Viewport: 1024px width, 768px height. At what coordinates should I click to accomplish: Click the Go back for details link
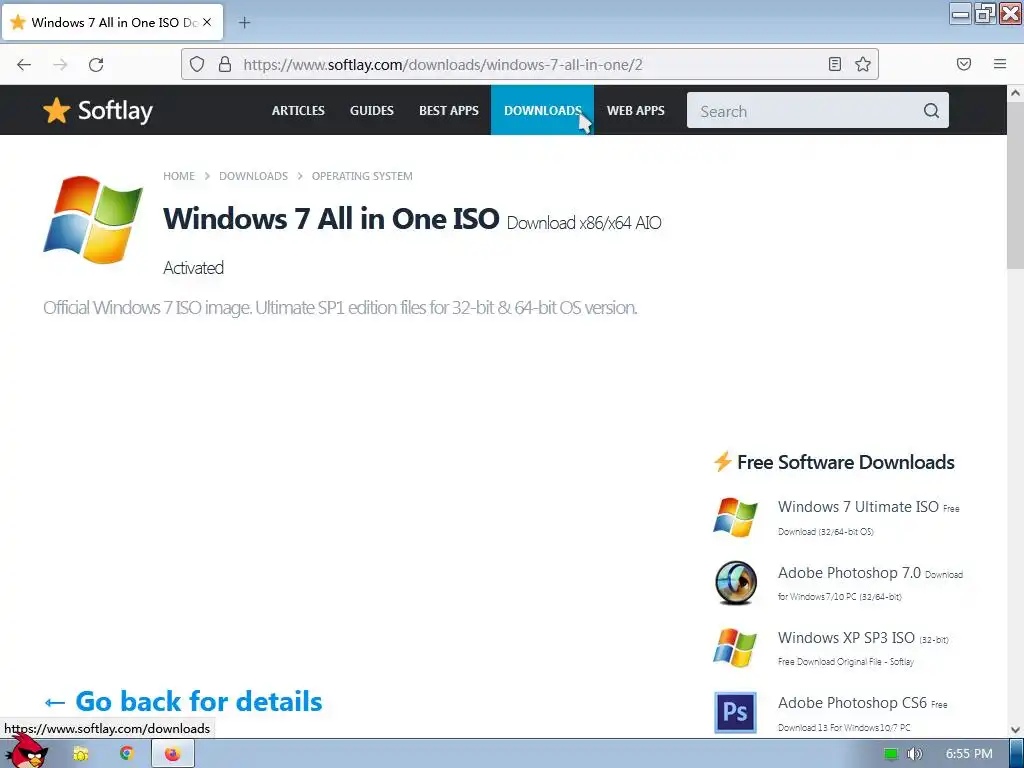(183, 701)
